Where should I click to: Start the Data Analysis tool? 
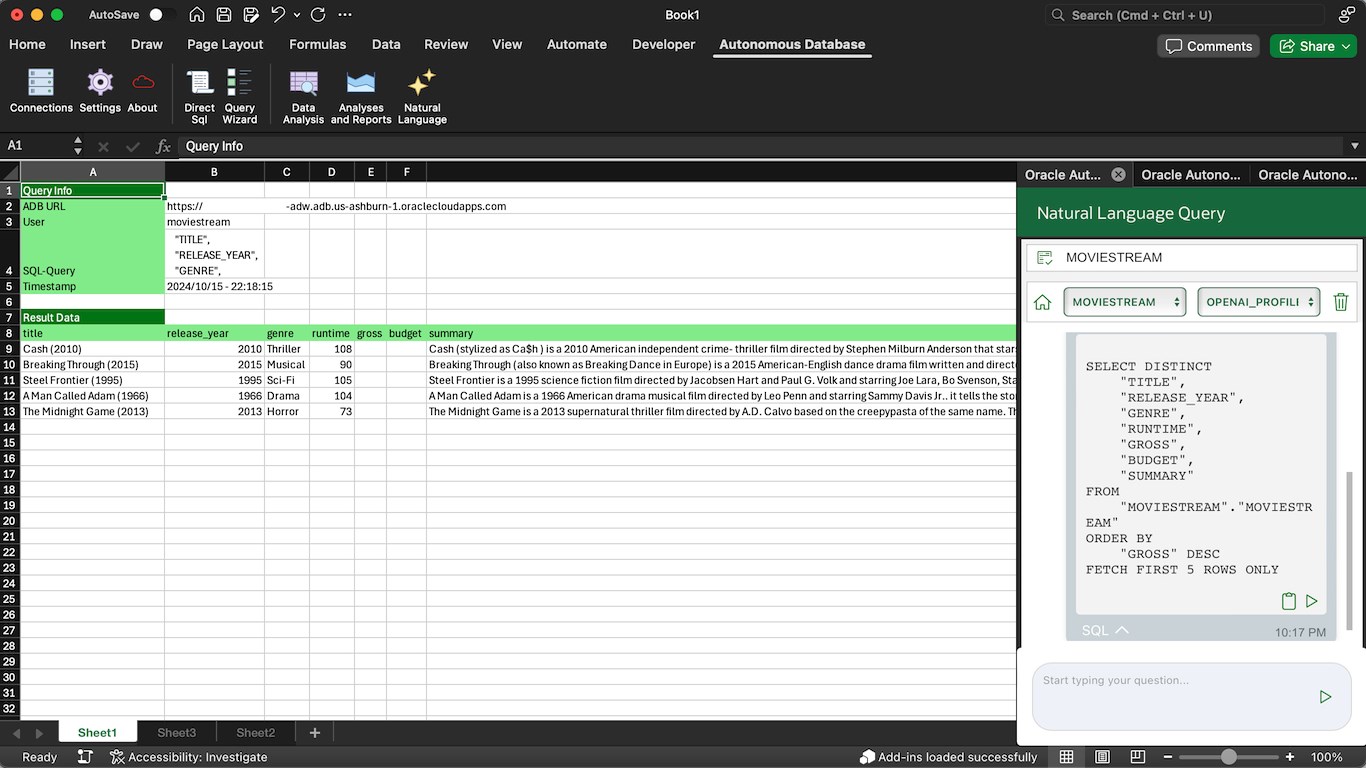click(x=303, y=97)
